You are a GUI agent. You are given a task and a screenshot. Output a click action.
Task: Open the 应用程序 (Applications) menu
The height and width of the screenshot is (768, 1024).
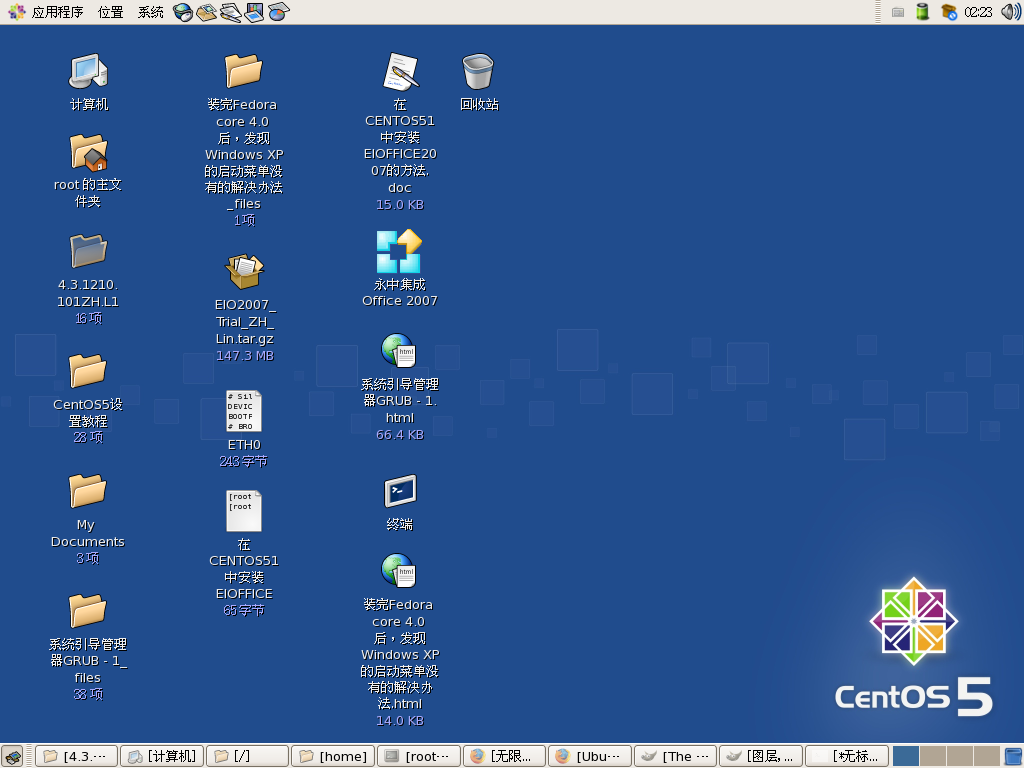46,12
